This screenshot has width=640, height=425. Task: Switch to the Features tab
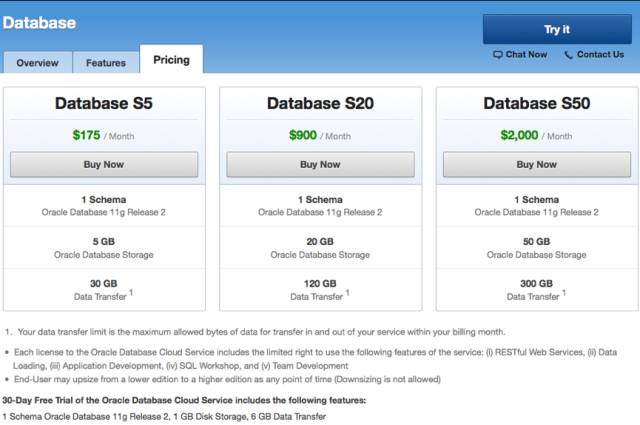(106, 63)
